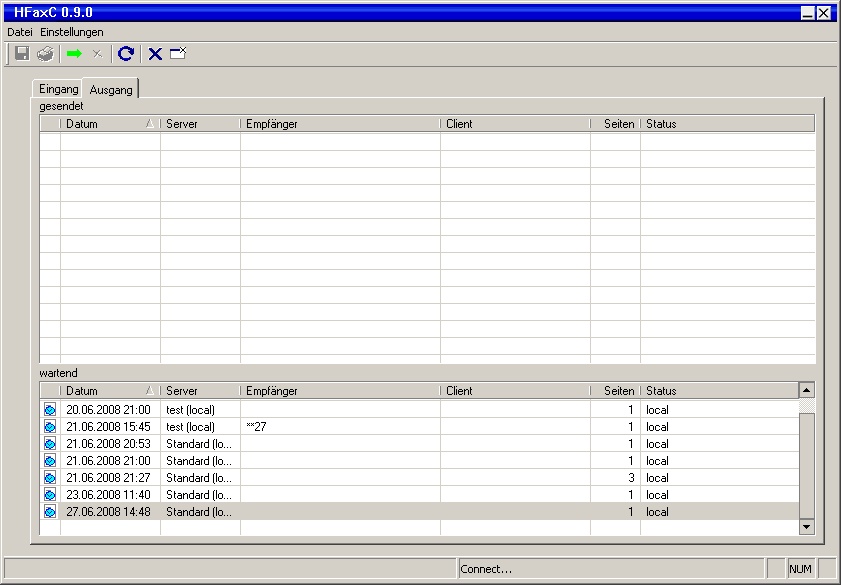Click fax icon of 21.06.2008 15:45 row
Viewport: 841px width, 585px height.
pyautogui.click(x=50, y=427)
